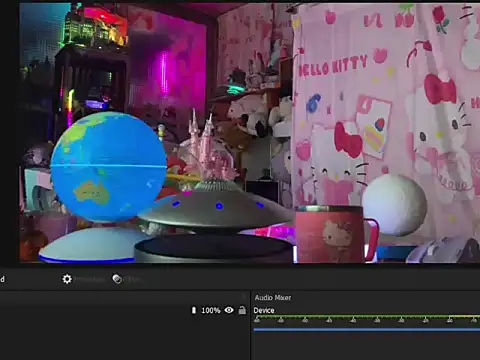Open source Filters via the filters icon
Viewport: 480px width, 360px height.
[117, 279]
